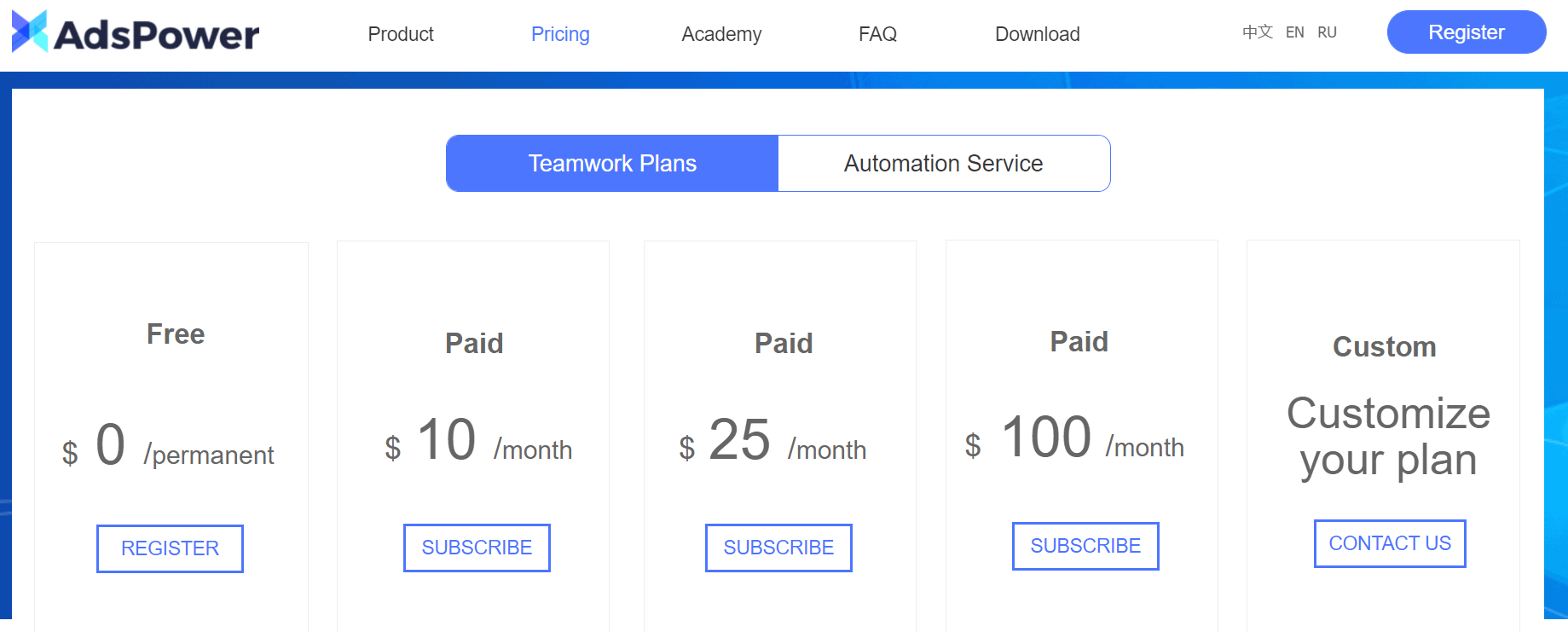Click the AdsPower logo icon
Viewport: 1568px width, 632px height.
point(30,32)
